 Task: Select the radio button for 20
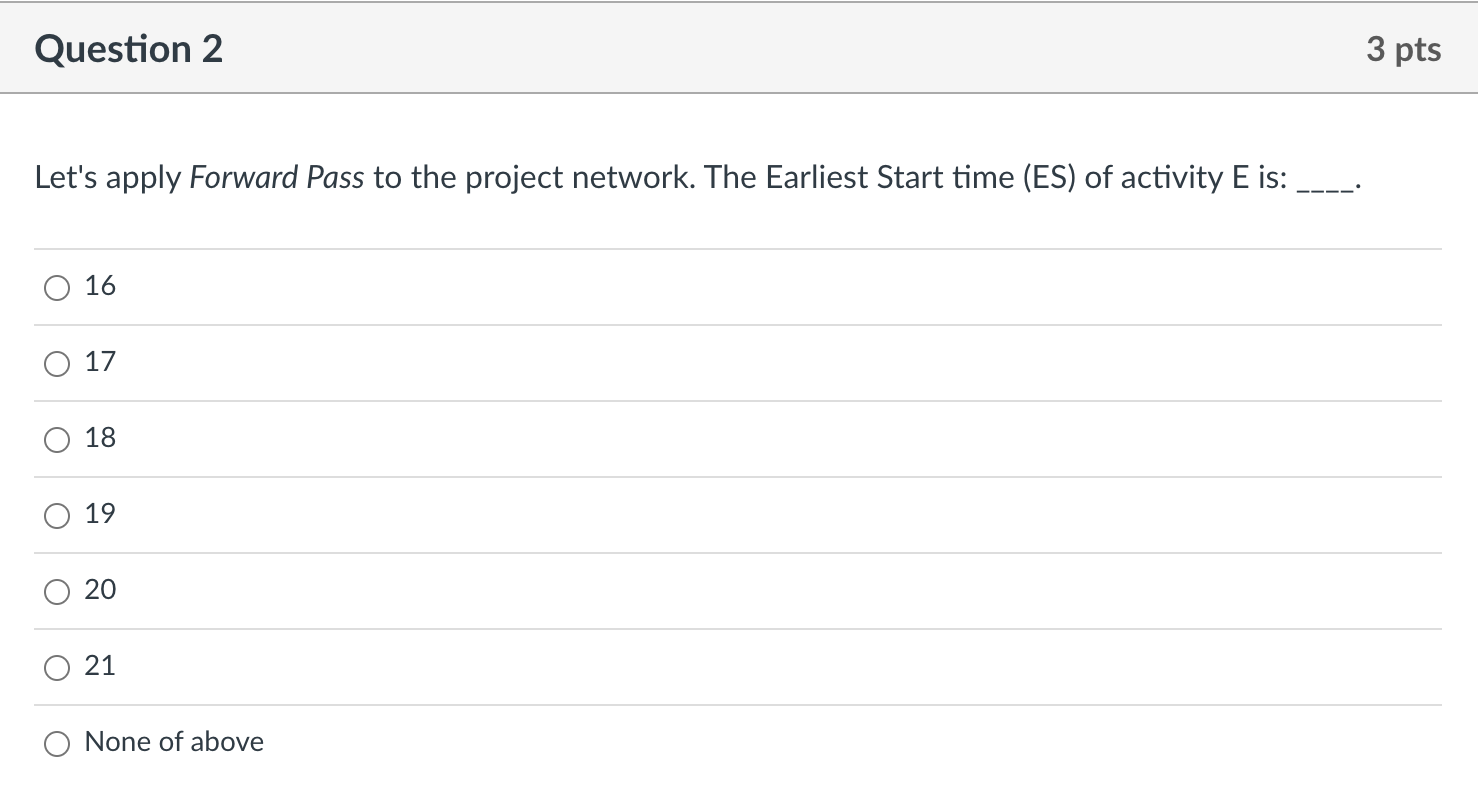coord(57,591)
